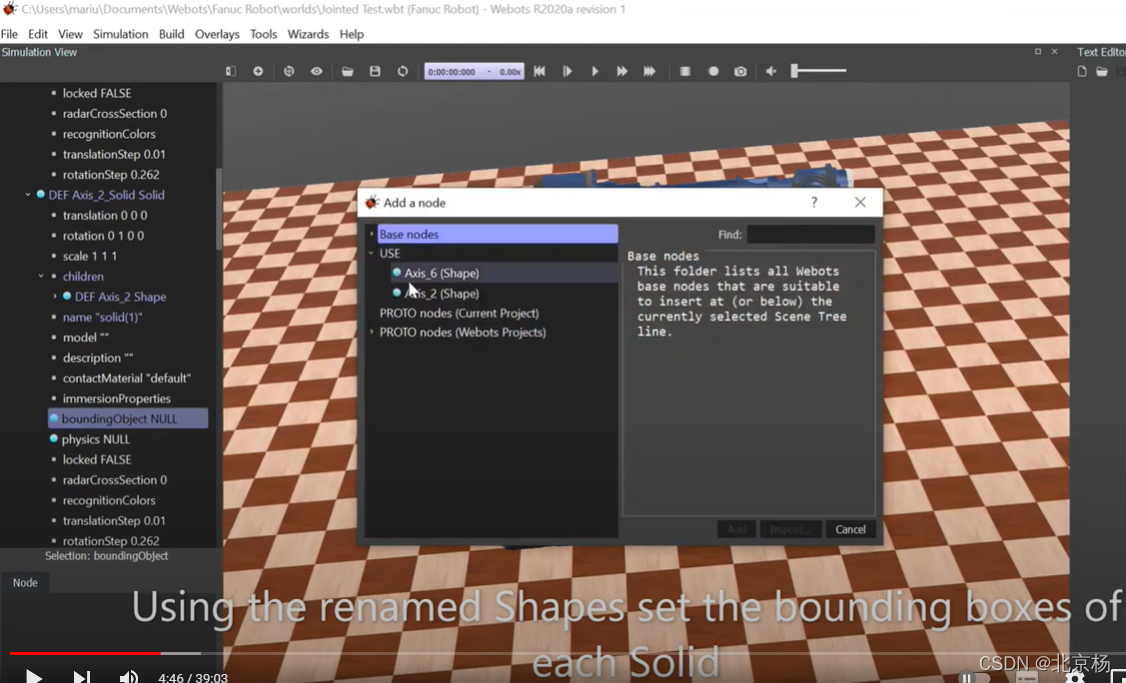
Task: Click the Text Editor new file icon
Action: pos(1082,71)
